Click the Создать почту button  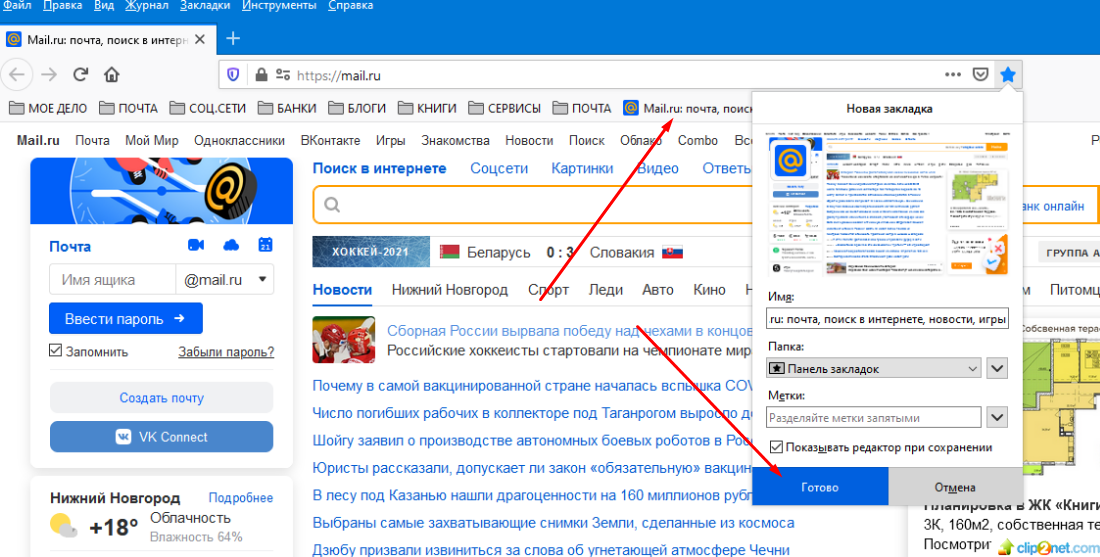(161, 398)
